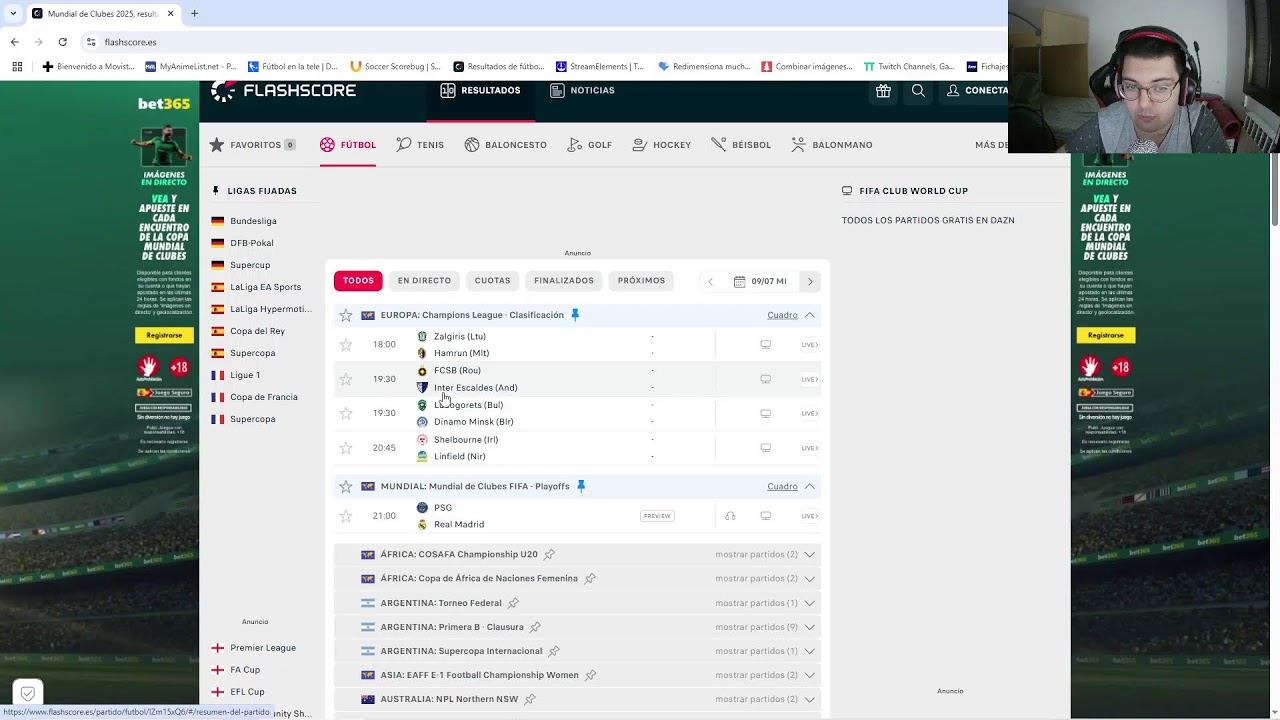
Task: Filter matches by Cuotas
Action: pyautogui.click(x=492, y=281)
